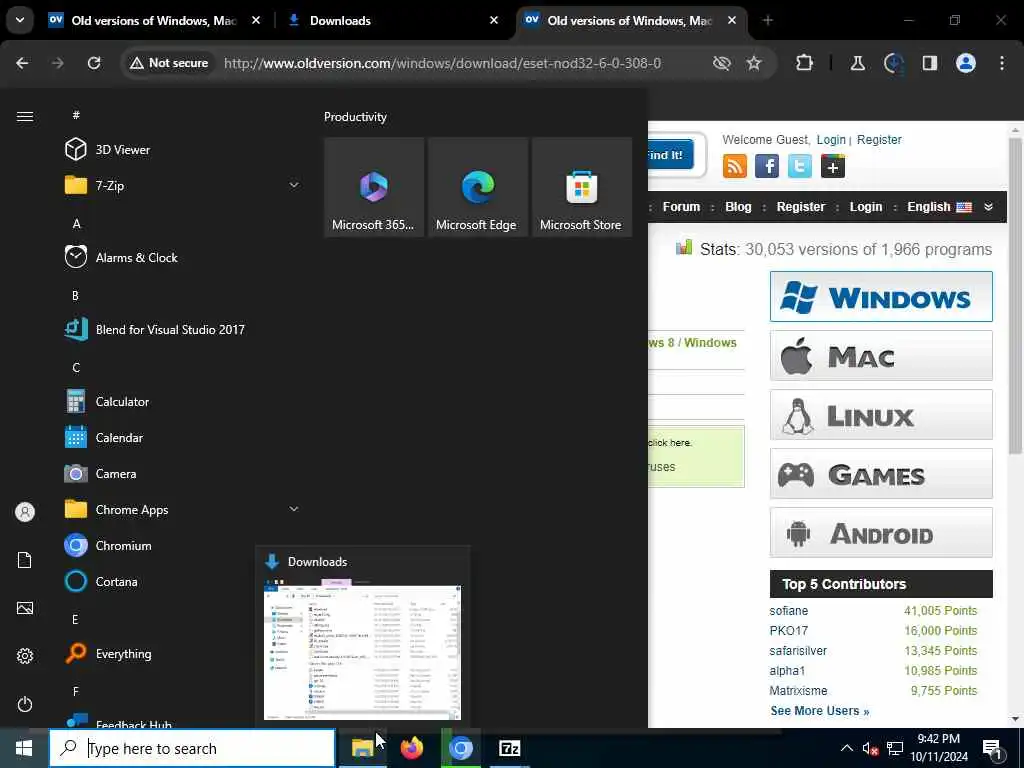1024x768 pixels.
Task: Open the browser three-dot menu
Action: [1002, 63]
